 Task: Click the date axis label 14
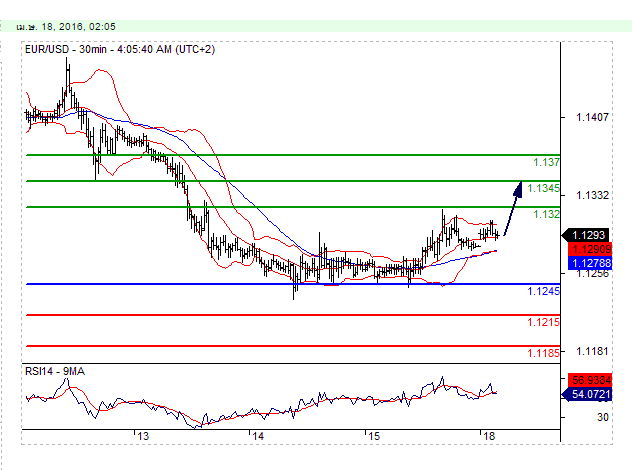point(258,436)
